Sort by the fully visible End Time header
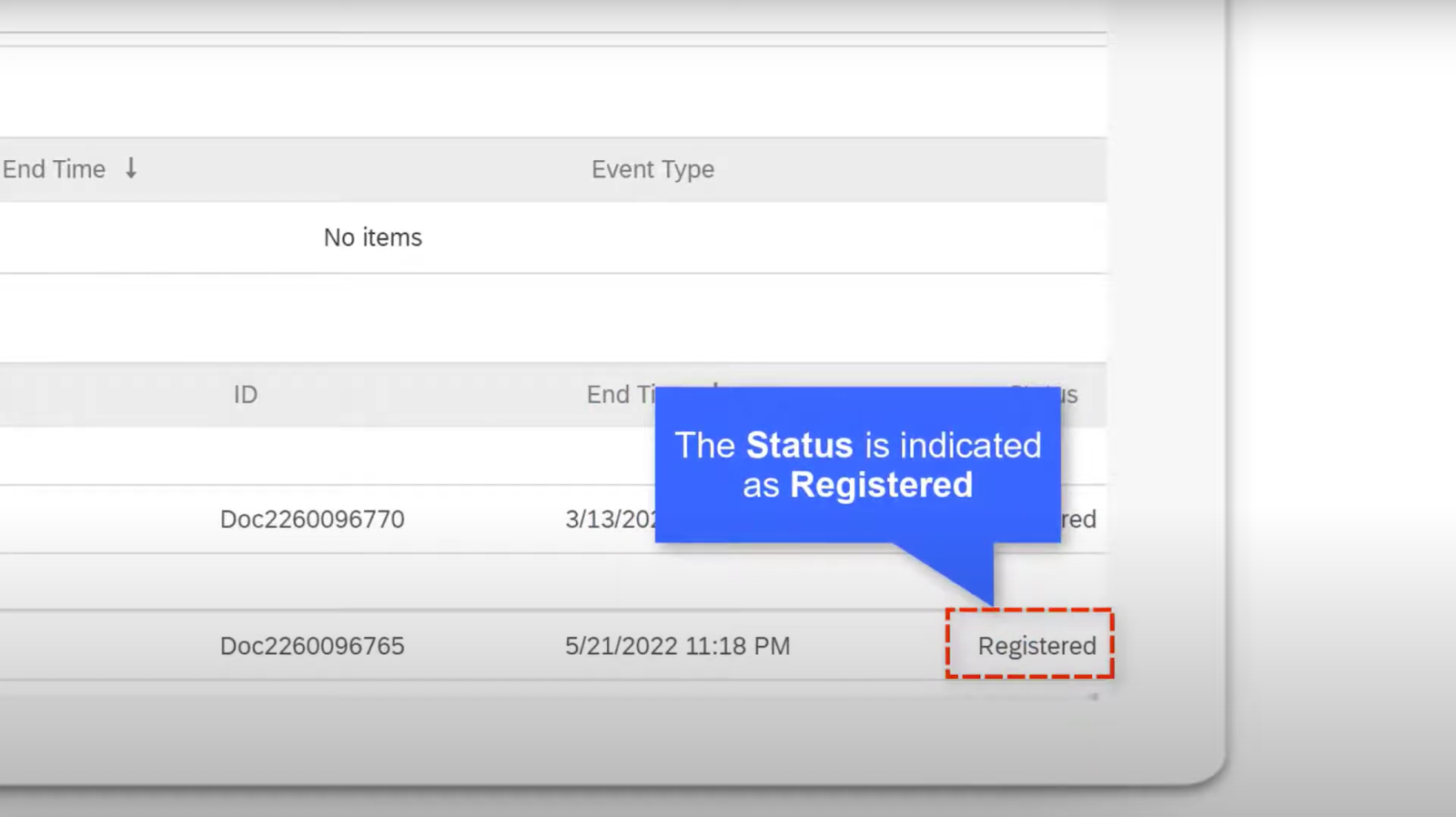1456x817 pixels. 55,169
